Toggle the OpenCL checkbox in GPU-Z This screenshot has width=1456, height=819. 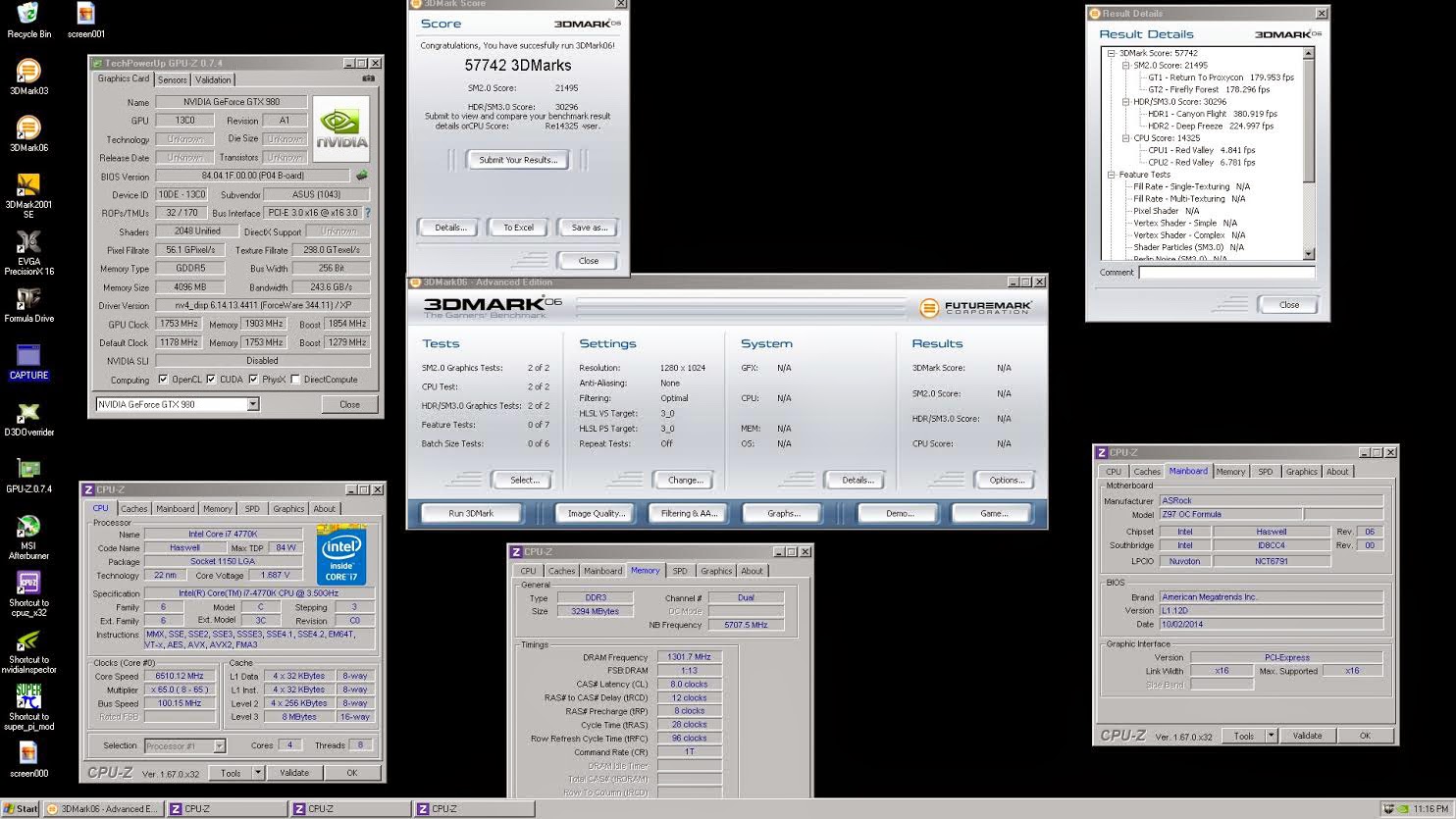(x=163, y=379)
